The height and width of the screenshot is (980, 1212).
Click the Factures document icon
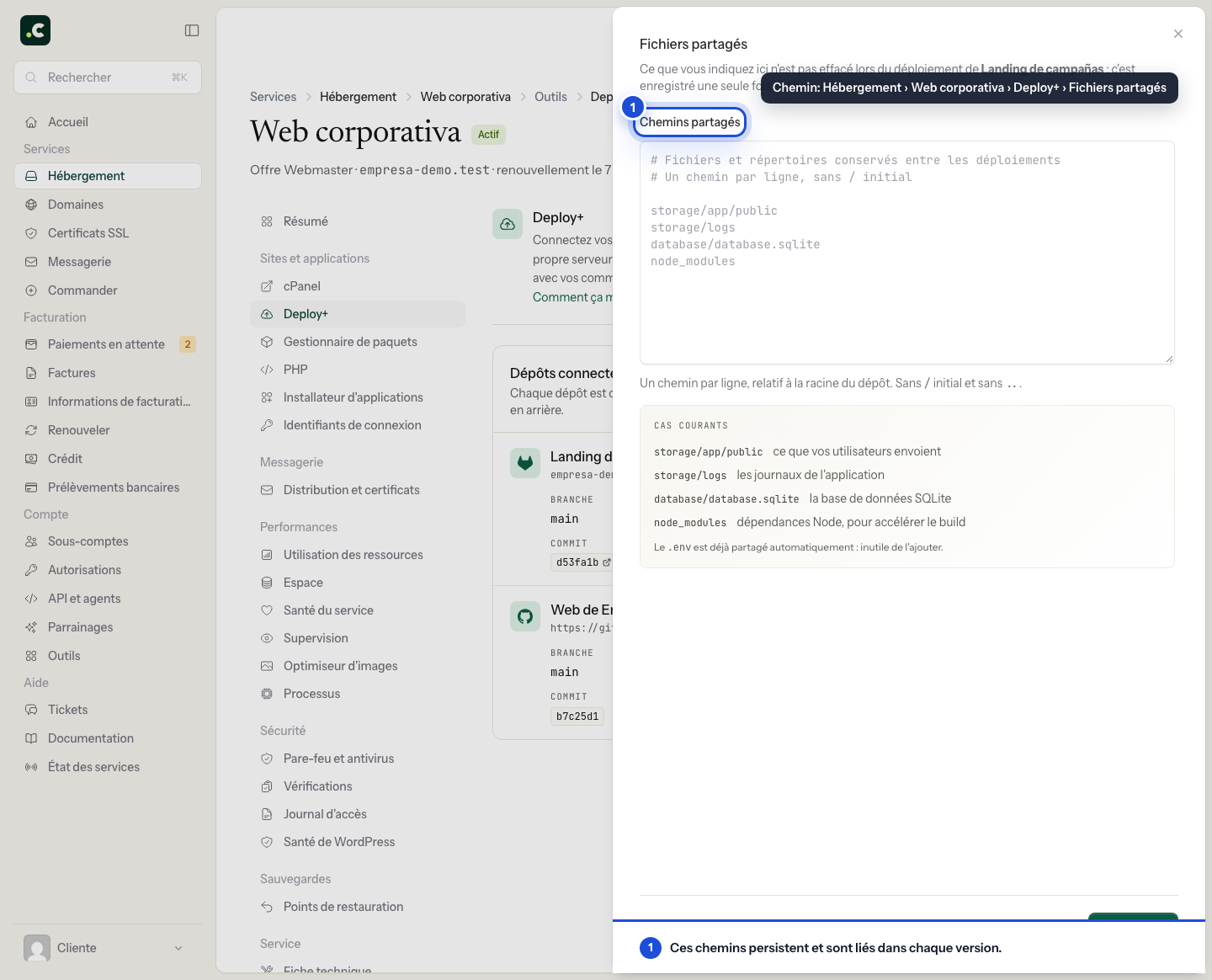(31, 373)
